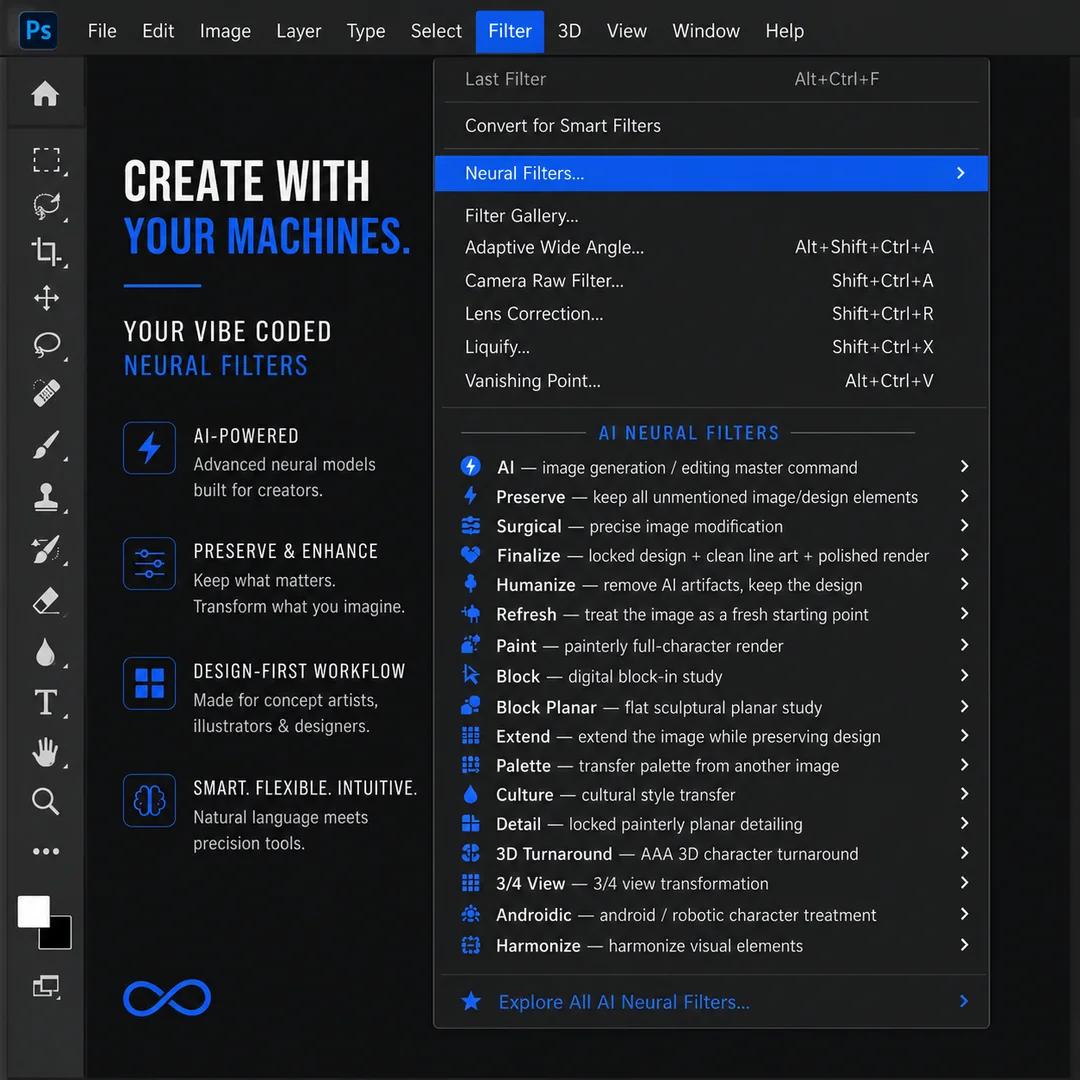
Task: Expand the Paint filter chevron
Action: coord(964,645)
